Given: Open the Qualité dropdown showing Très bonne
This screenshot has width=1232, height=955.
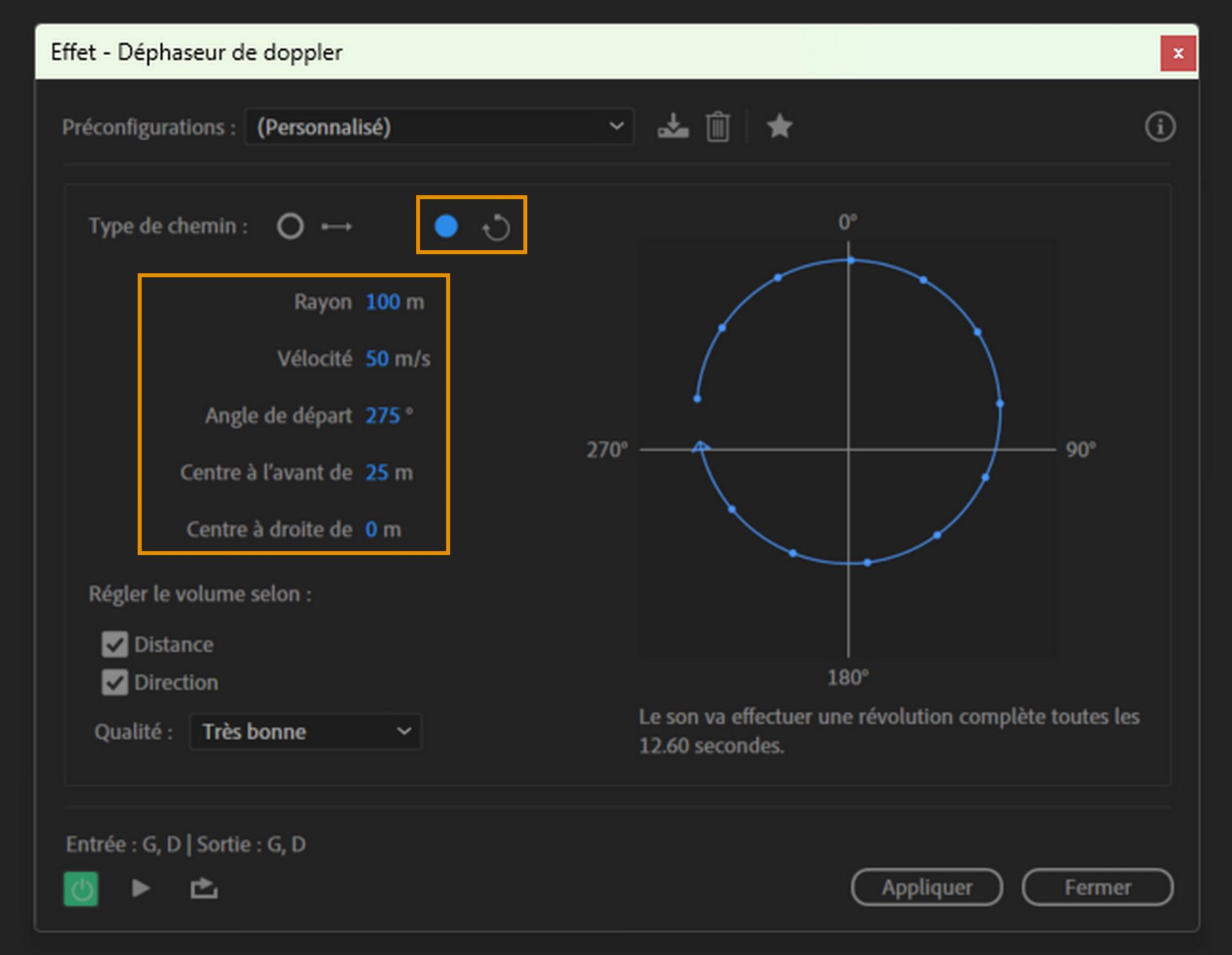Looking at the screenshot, I should click(305, 731).
